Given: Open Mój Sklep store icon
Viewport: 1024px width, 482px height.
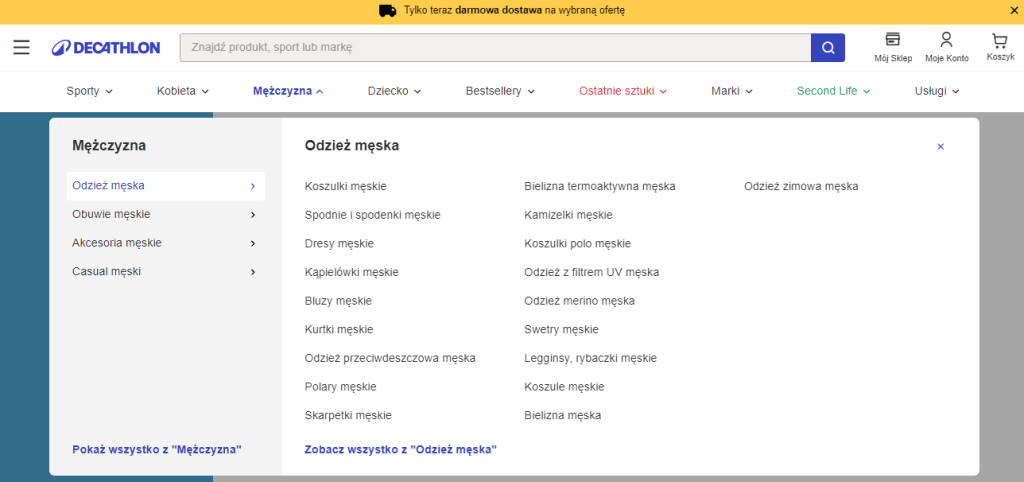Looking at the screenshot, I should [893, 47].
